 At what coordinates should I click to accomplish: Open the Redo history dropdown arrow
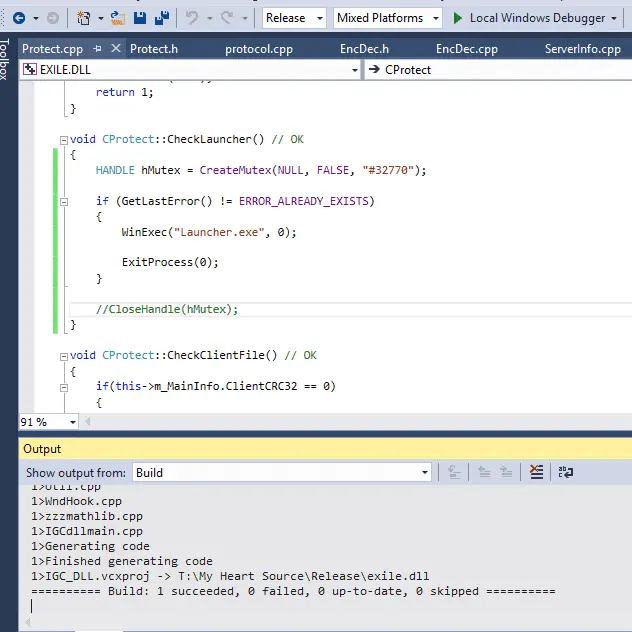click(x=245, y=18)
